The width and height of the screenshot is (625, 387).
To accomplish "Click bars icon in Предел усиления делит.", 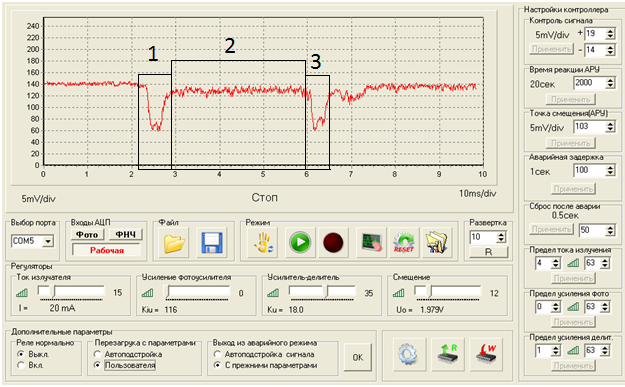I will pyautogui.click(x=573, y=351).
